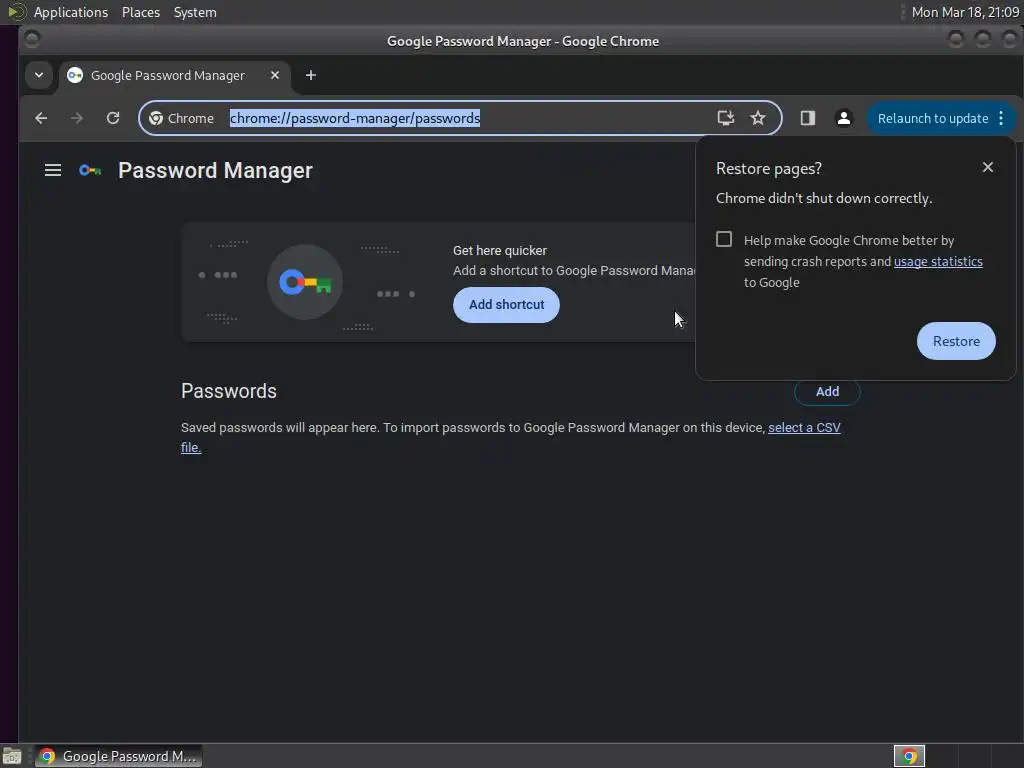Open the Places menu
Viewport: 1024px width, 768px height.
140,12
